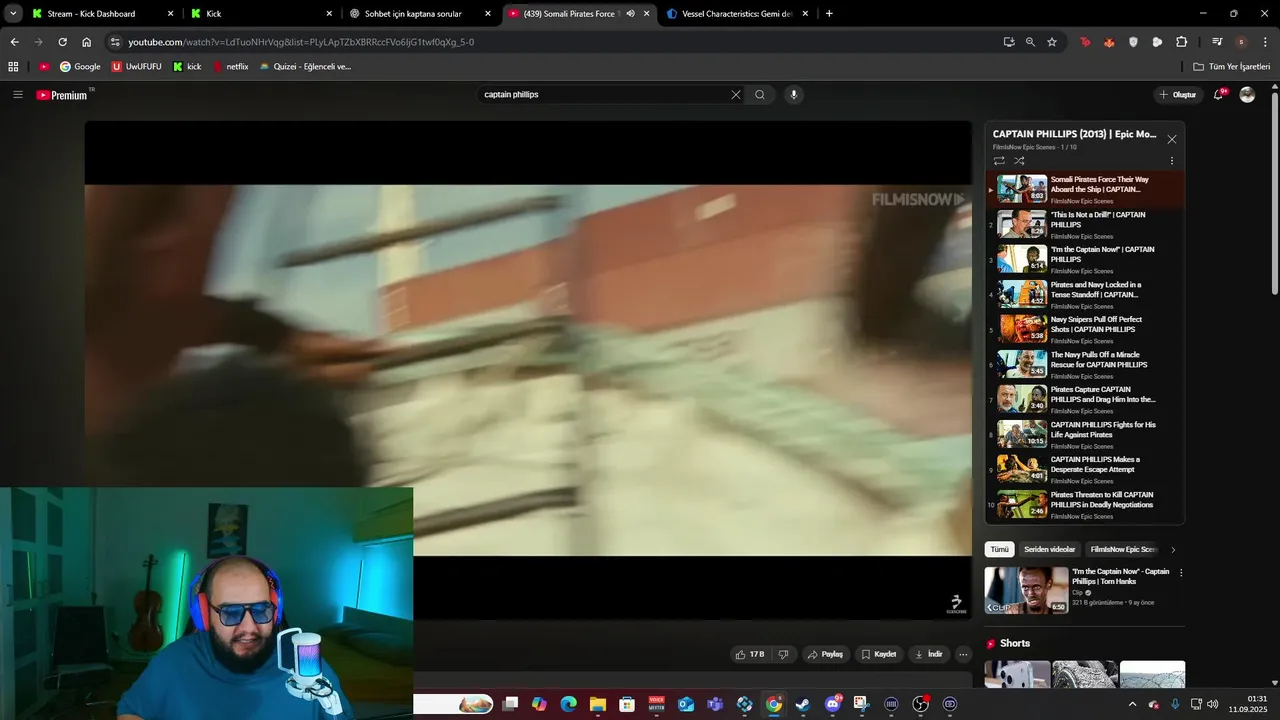Open suggested video 'I'm the Captain Now - Tom Hanks' thumbnail
Screen dimensions: 1280x720
tap(1026, 590)
